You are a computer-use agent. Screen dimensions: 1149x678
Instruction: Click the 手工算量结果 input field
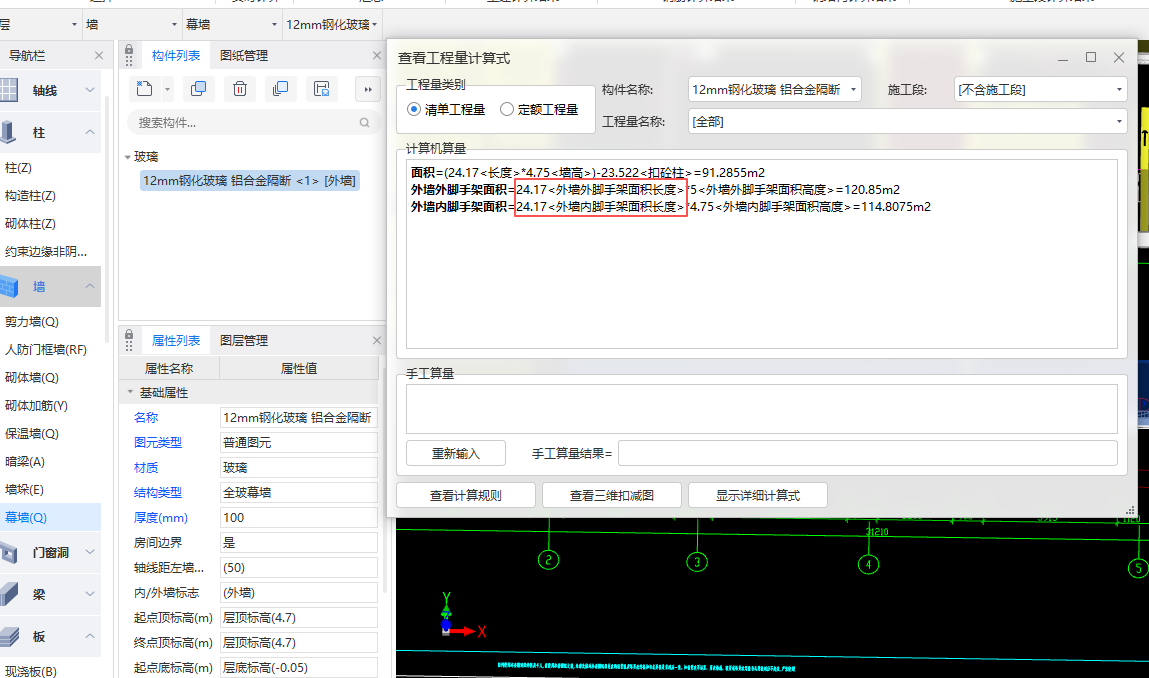pyautogui.click(x=868, y=454)
